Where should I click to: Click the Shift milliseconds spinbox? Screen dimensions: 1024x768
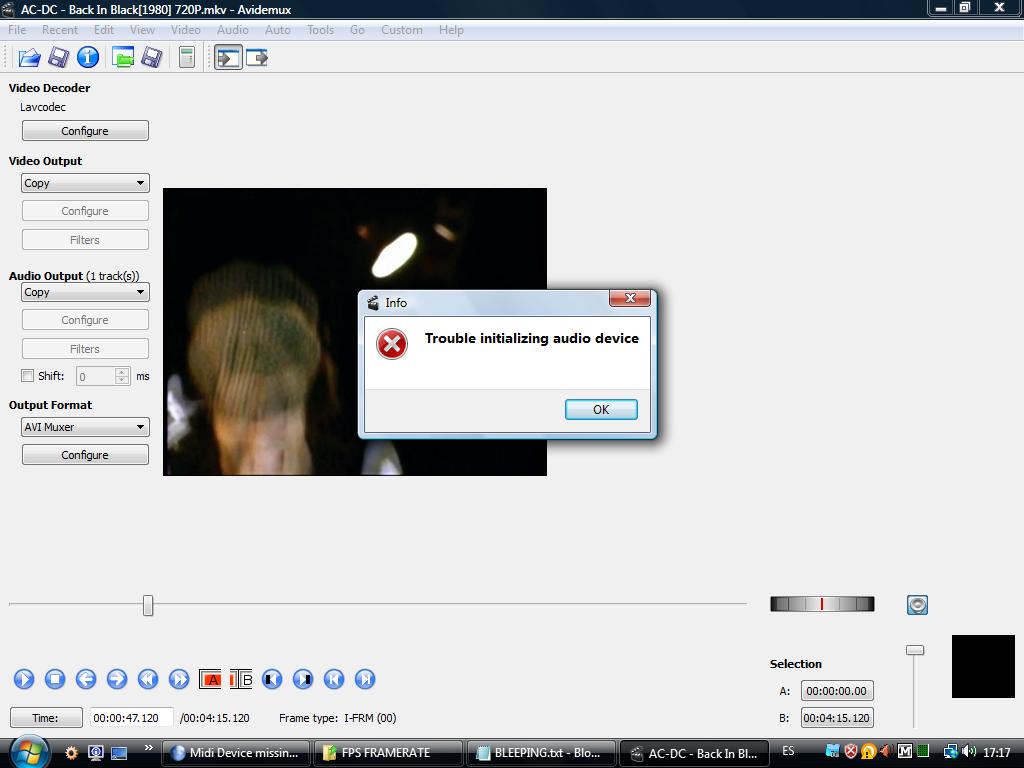[103, 376]
